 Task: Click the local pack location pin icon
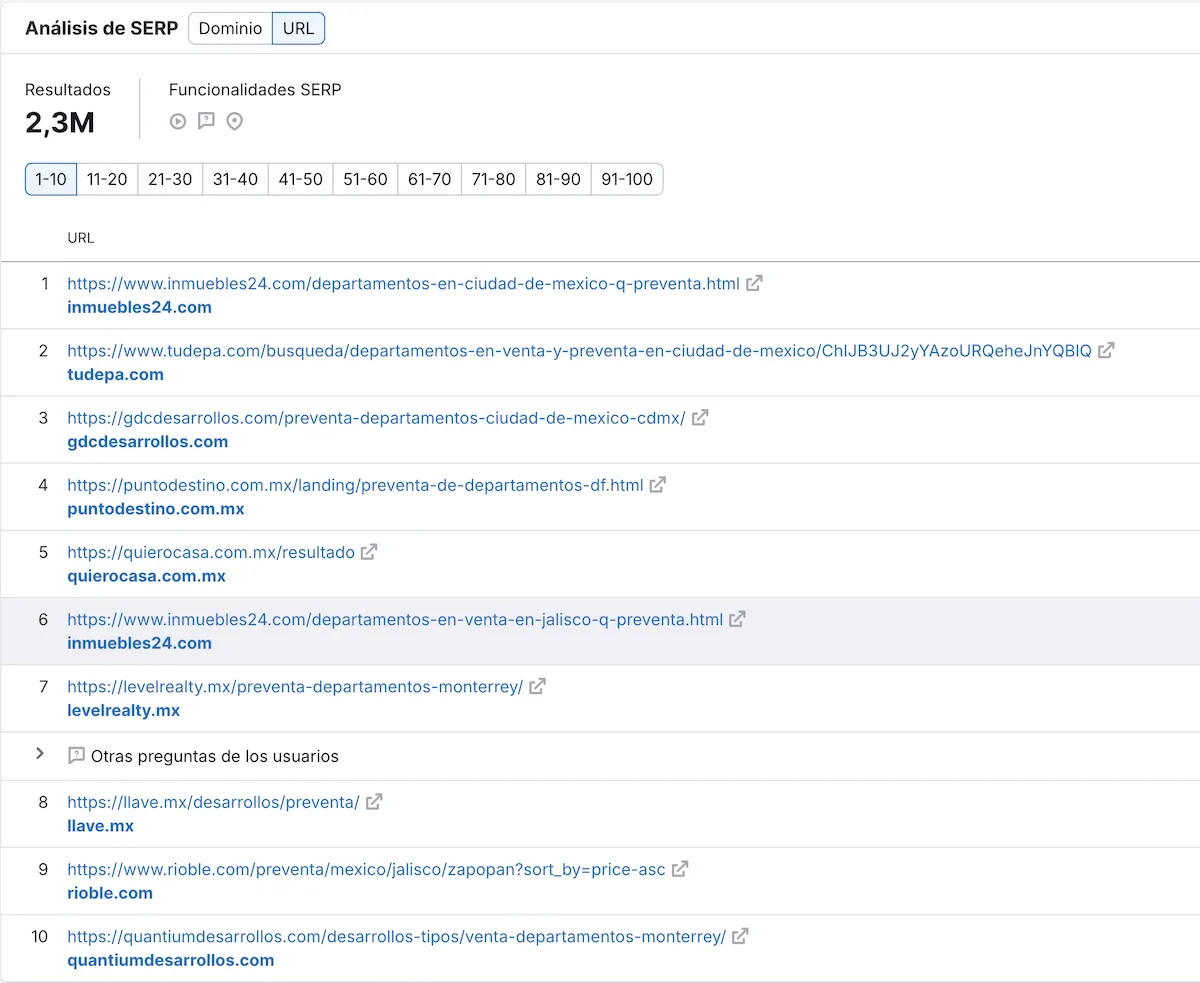click(x=234, y=121)
